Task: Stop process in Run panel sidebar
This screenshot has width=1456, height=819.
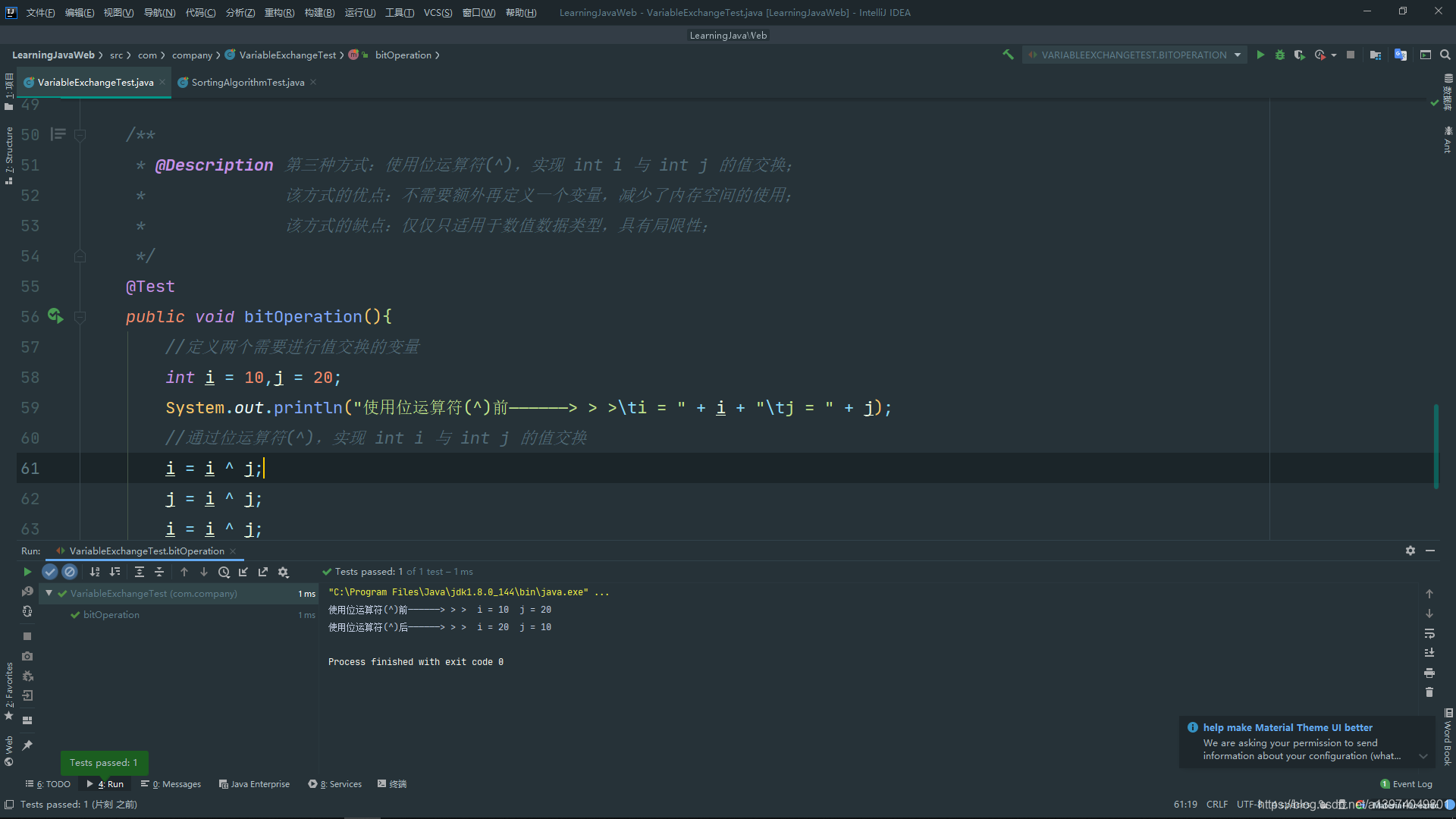Action: 27,636
